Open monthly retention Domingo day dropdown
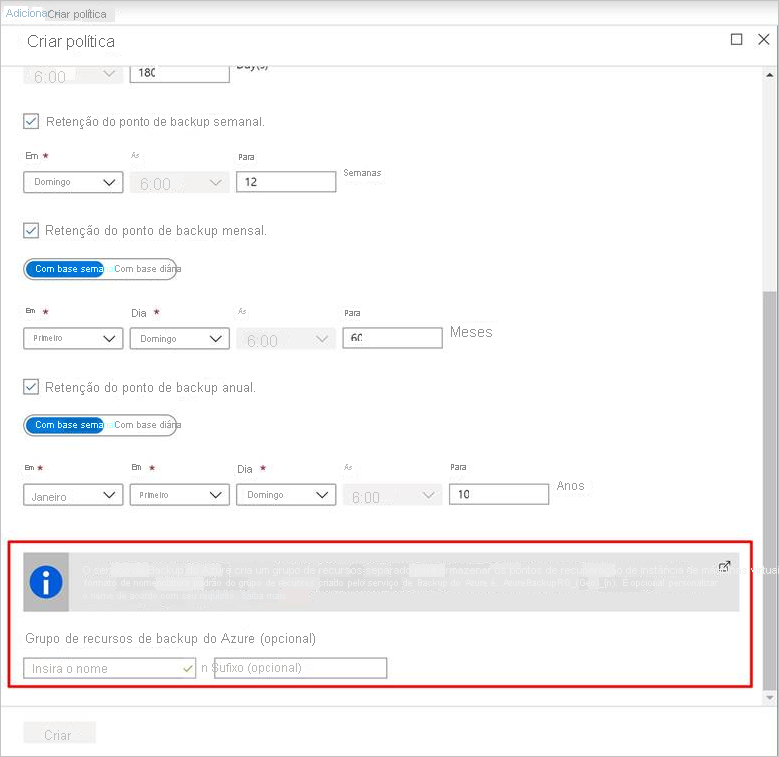 tap(179, 338)
